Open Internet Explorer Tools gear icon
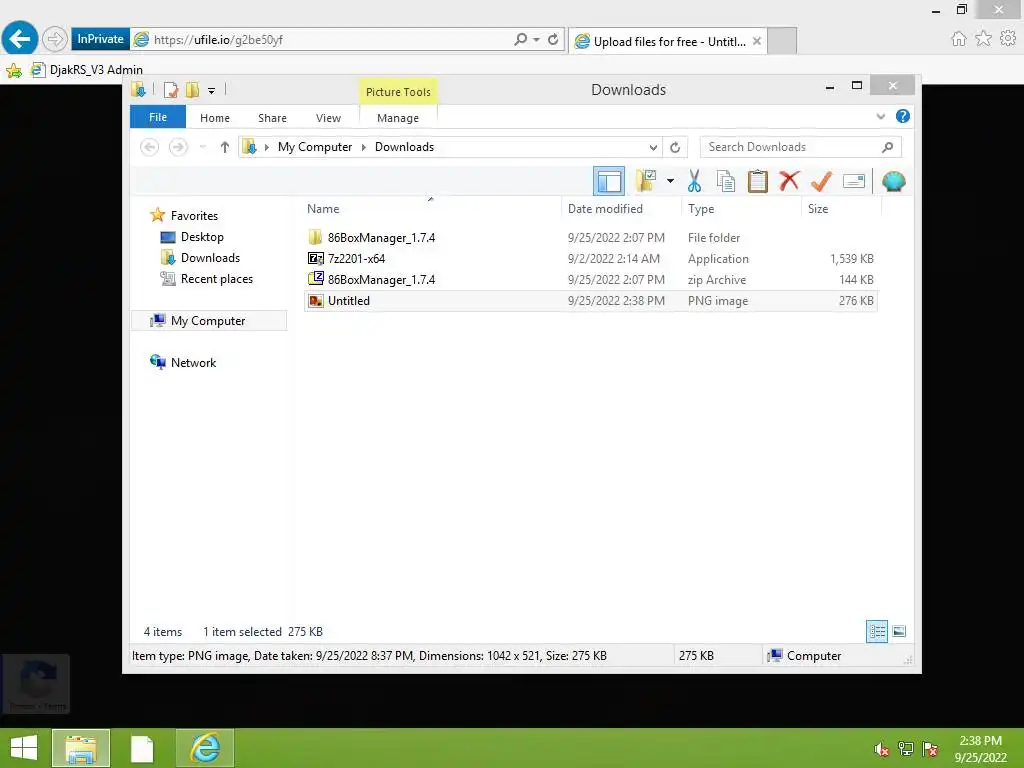Image resolution: width=1024 pixels, height=768 pixels. coord(1008,39)
